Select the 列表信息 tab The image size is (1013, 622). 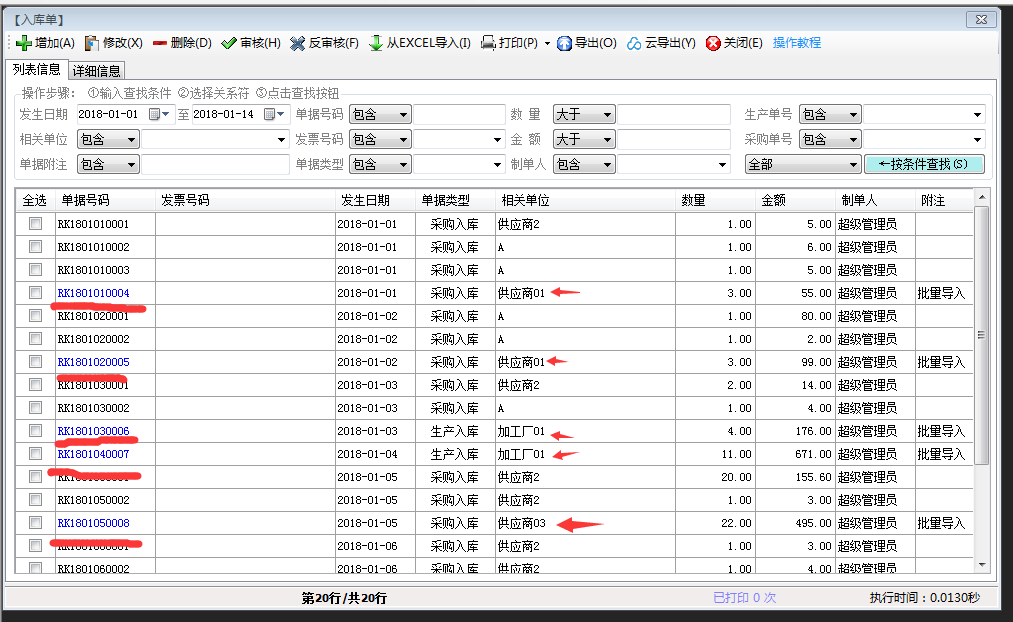click(x=35, y=70)
